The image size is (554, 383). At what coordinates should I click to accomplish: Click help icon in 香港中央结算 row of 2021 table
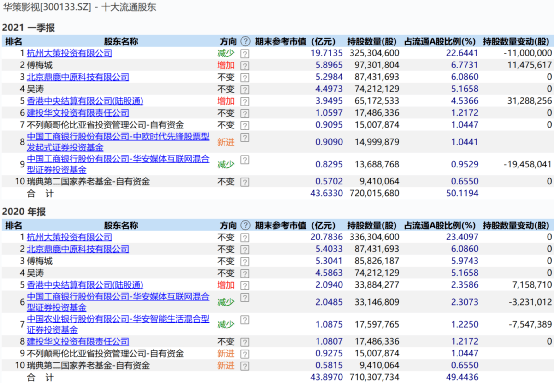click(x=244, y=102)
